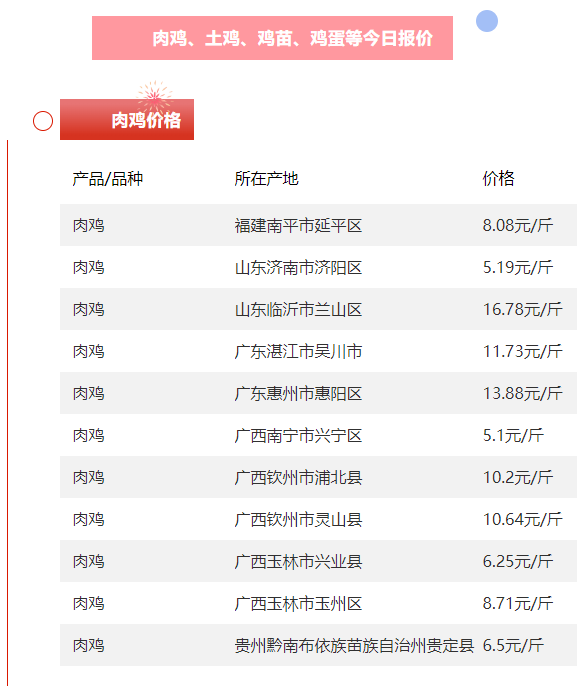The height and width of the screenshot is (686, 577).
Task: Open the 广西玉林市兴业县 entry
Action: click(318, 561)
